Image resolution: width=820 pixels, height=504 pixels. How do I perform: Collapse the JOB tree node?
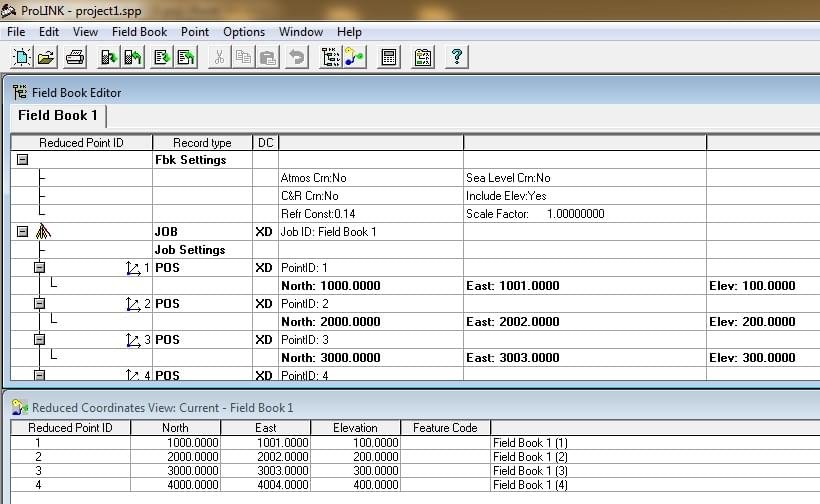tap(22, 231)
